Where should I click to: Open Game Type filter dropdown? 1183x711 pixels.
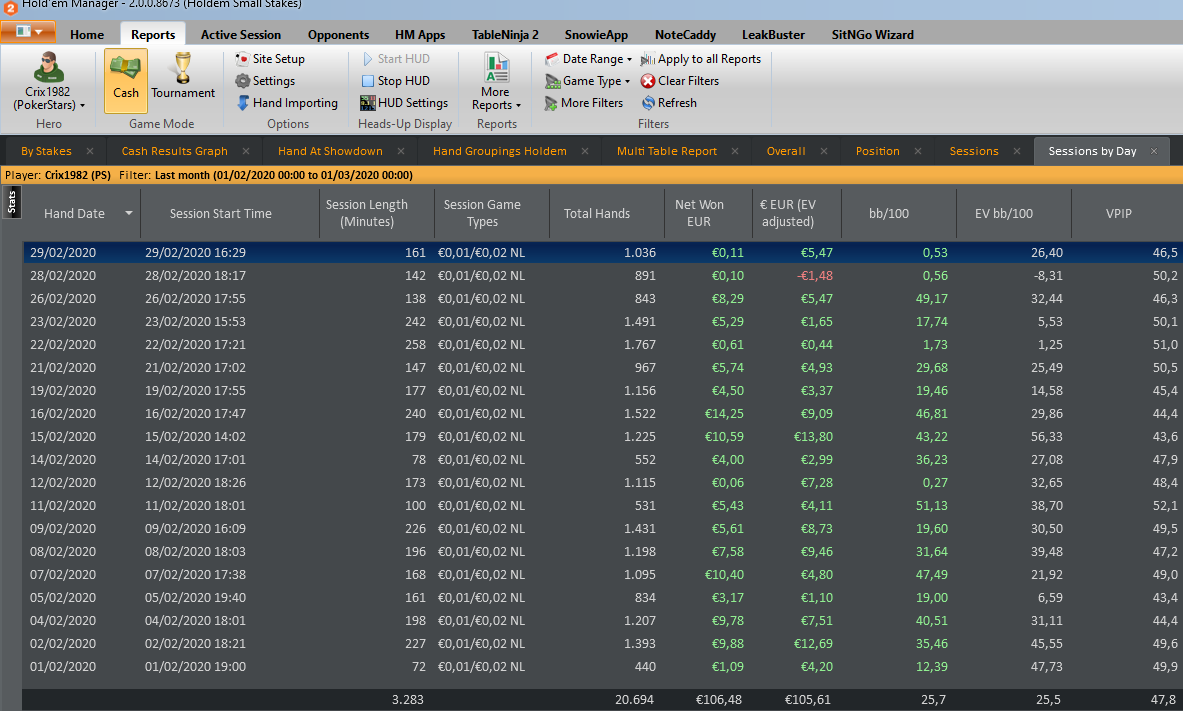pos(587,81)
